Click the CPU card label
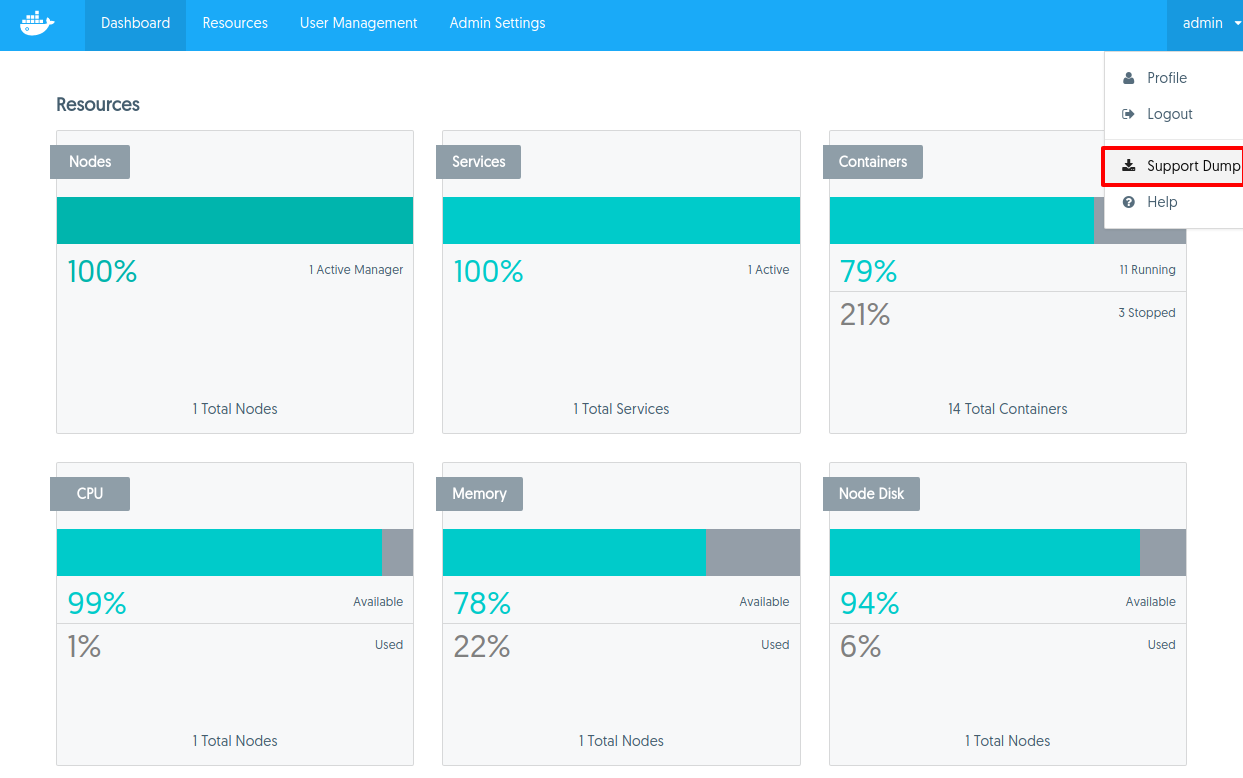The image size is (1243, 778). tap(90, 494)
